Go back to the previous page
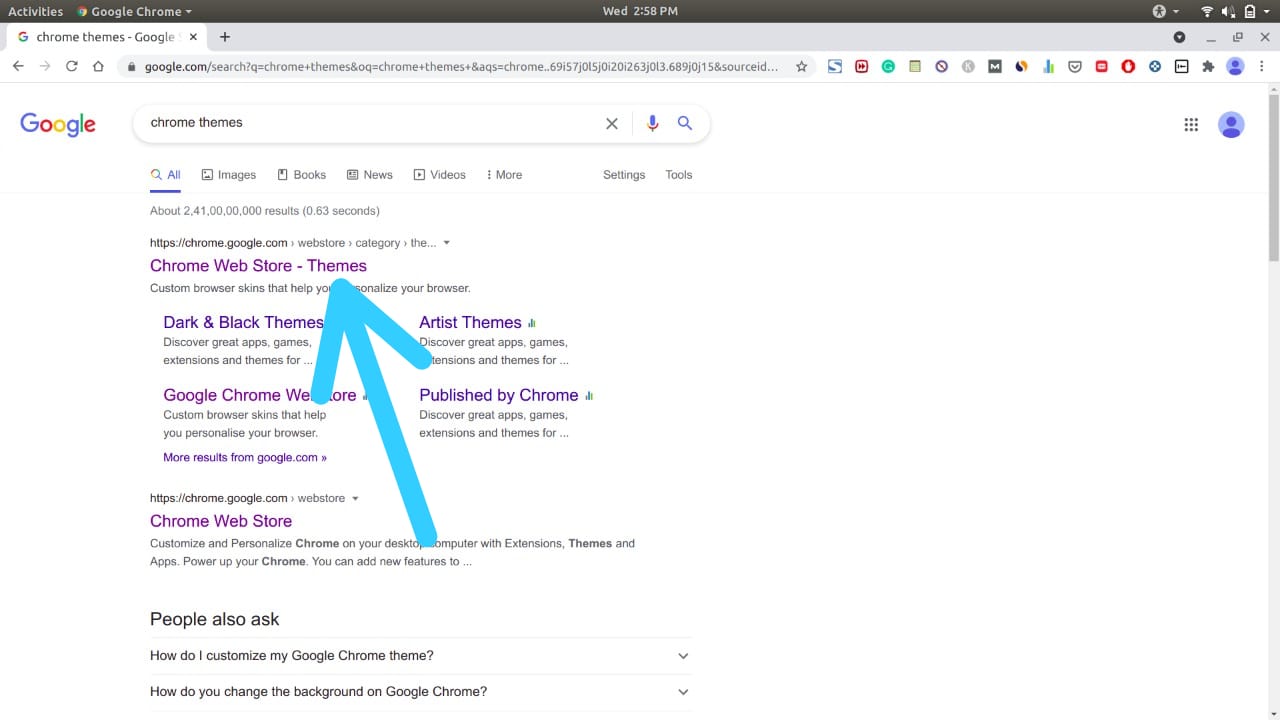Image resolution: width=1280 pixels, height=720 pixels. tap(18, 66)
